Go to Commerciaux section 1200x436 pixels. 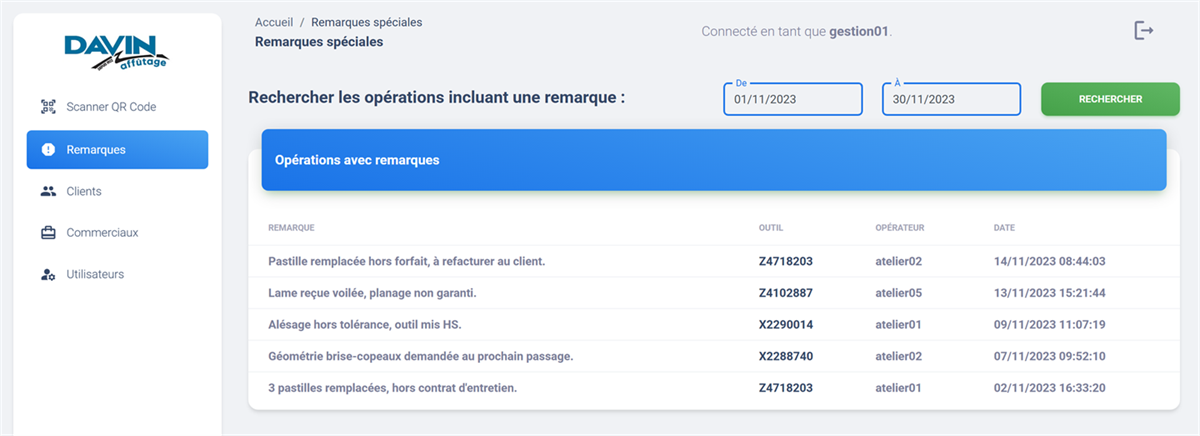click(117, 233)
